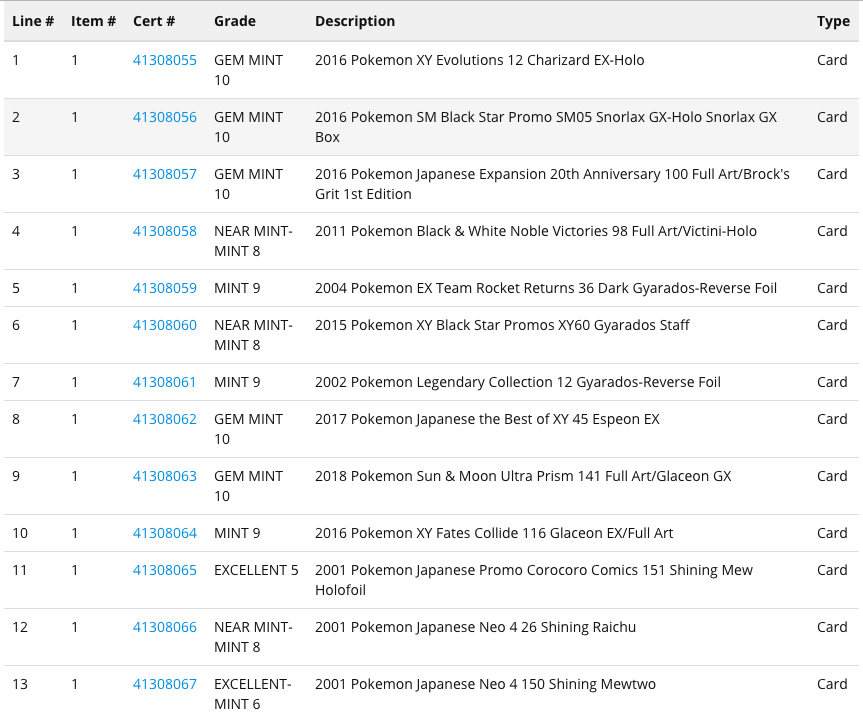
Task: Click NEAR MINT-MINT 8 grade for Gyarados Staff
Action: click(x=253, y=335)
